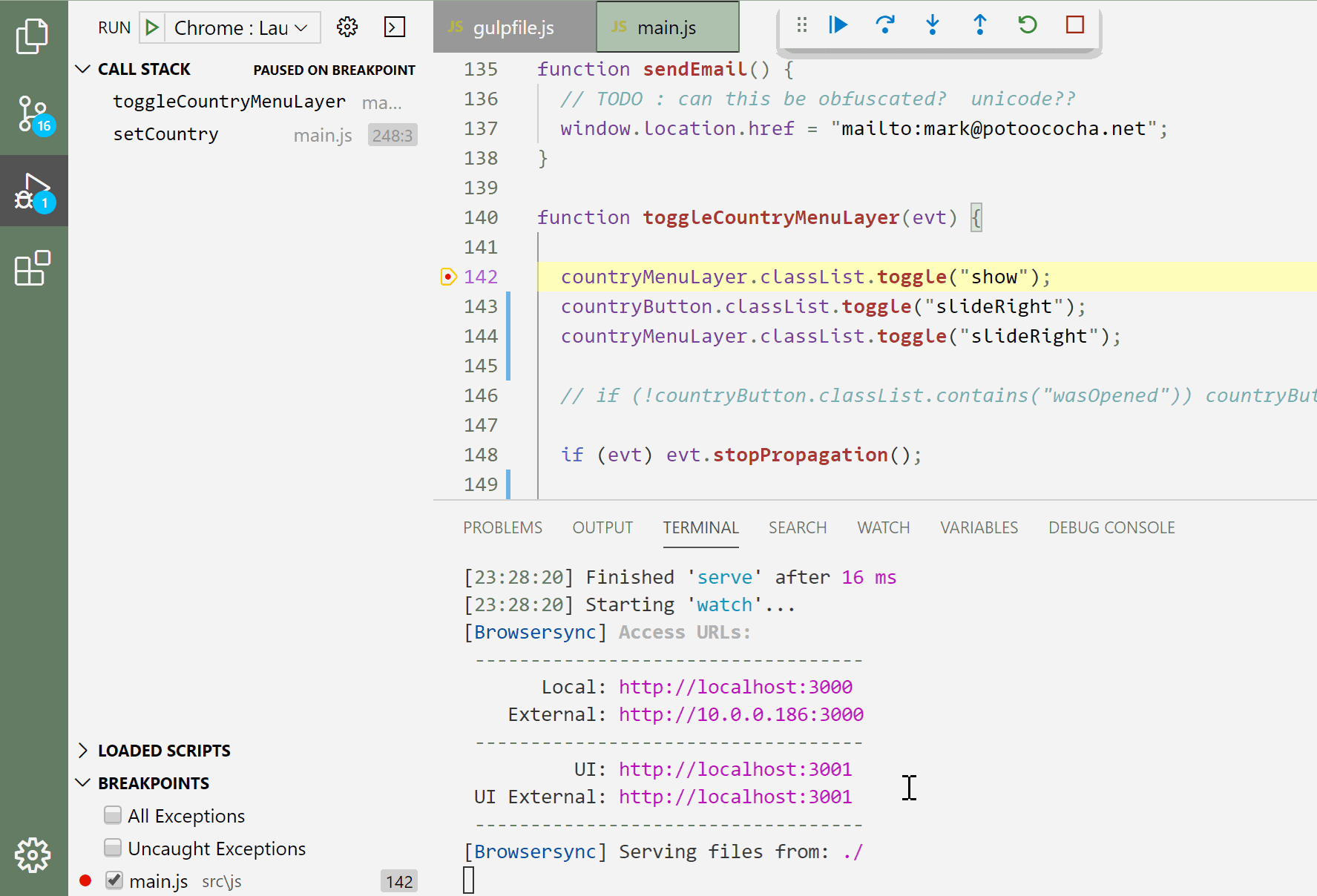
Task: Click the TODO comment on line 136
Action: 818,99
